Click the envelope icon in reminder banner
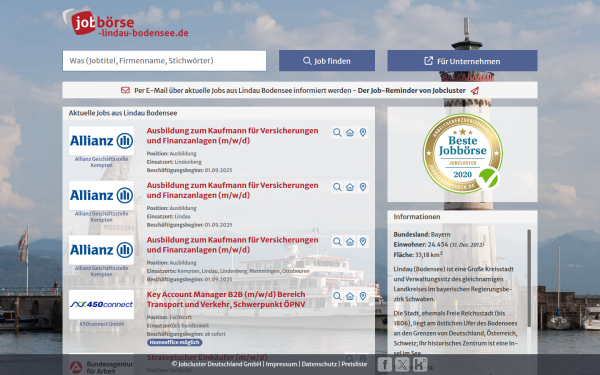The width and height of the screenshot is (600, 375). tap(126, 90)
